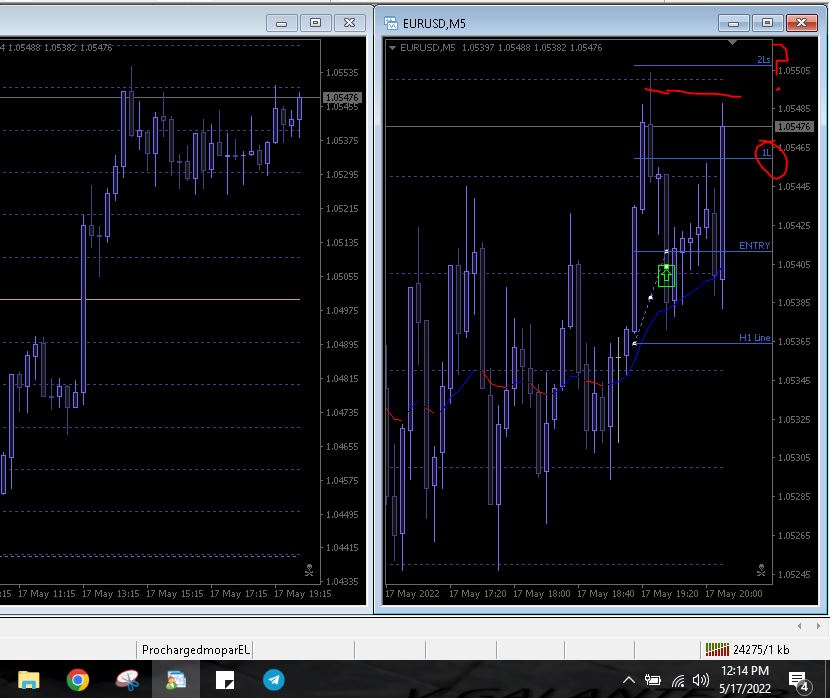Click the 17 May 19:20 time label

670,594
